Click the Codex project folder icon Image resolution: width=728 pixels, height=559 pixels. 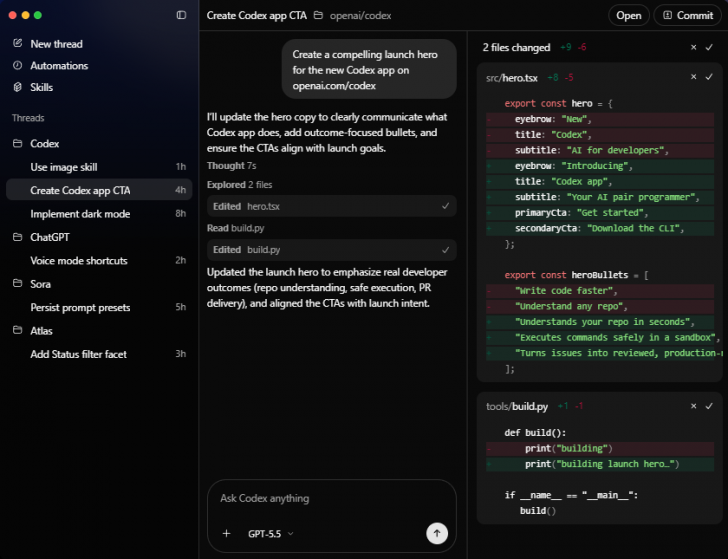[18, 143]
